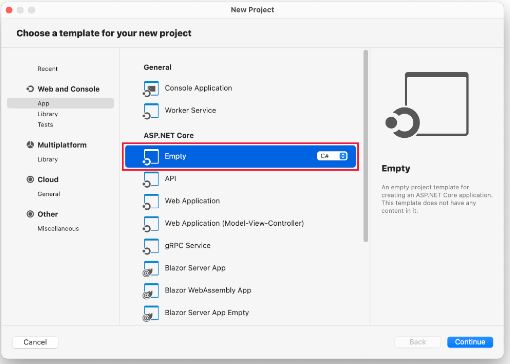Open the C# language dropdown on Empty
This screenshot has height=364, width=510.
[x=332, y=156]
